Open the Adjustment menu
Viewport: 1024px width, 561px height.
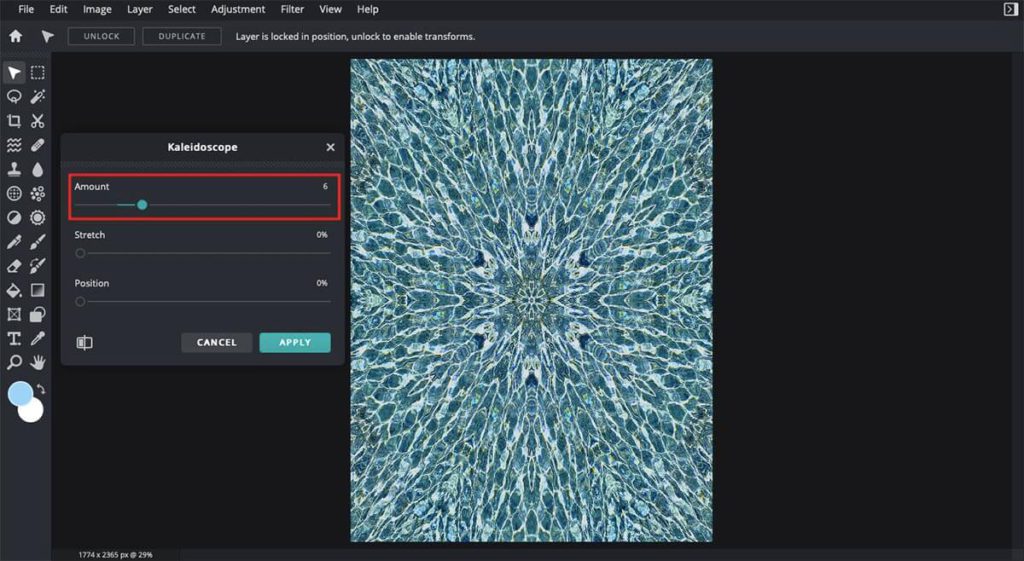pos(238,9)
